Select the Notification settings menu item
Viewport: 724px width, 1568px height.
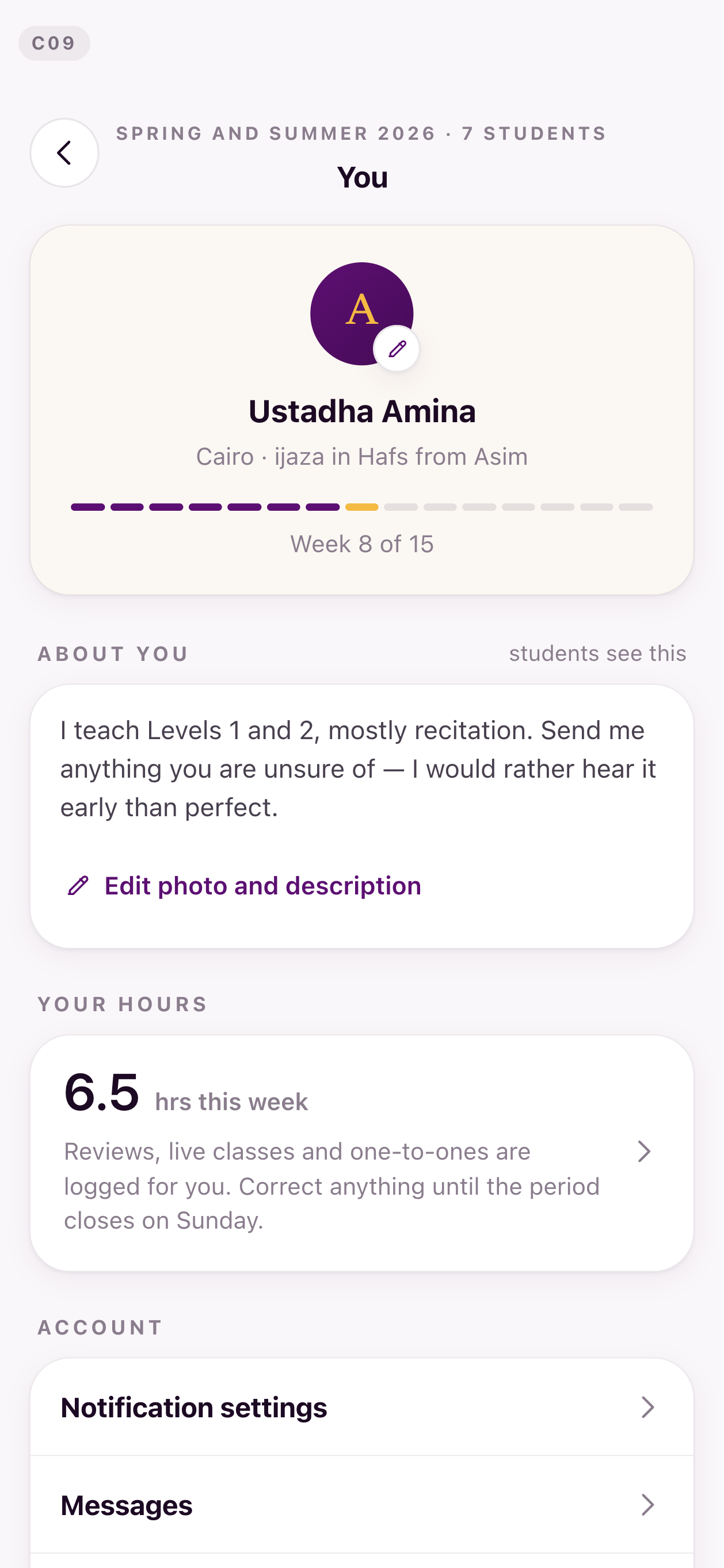tap(361, 1408)
